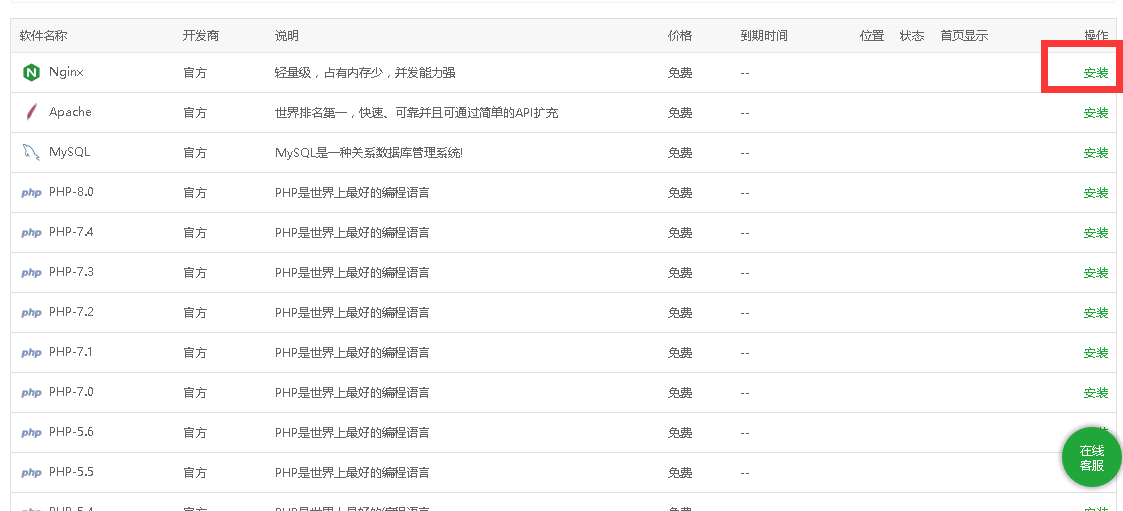Image resolution: width=1123 pixels, height=511 pixels.
Task: Click the PHP-5.6 row description text
Action: pyautogui.click(x=352, y=433)
